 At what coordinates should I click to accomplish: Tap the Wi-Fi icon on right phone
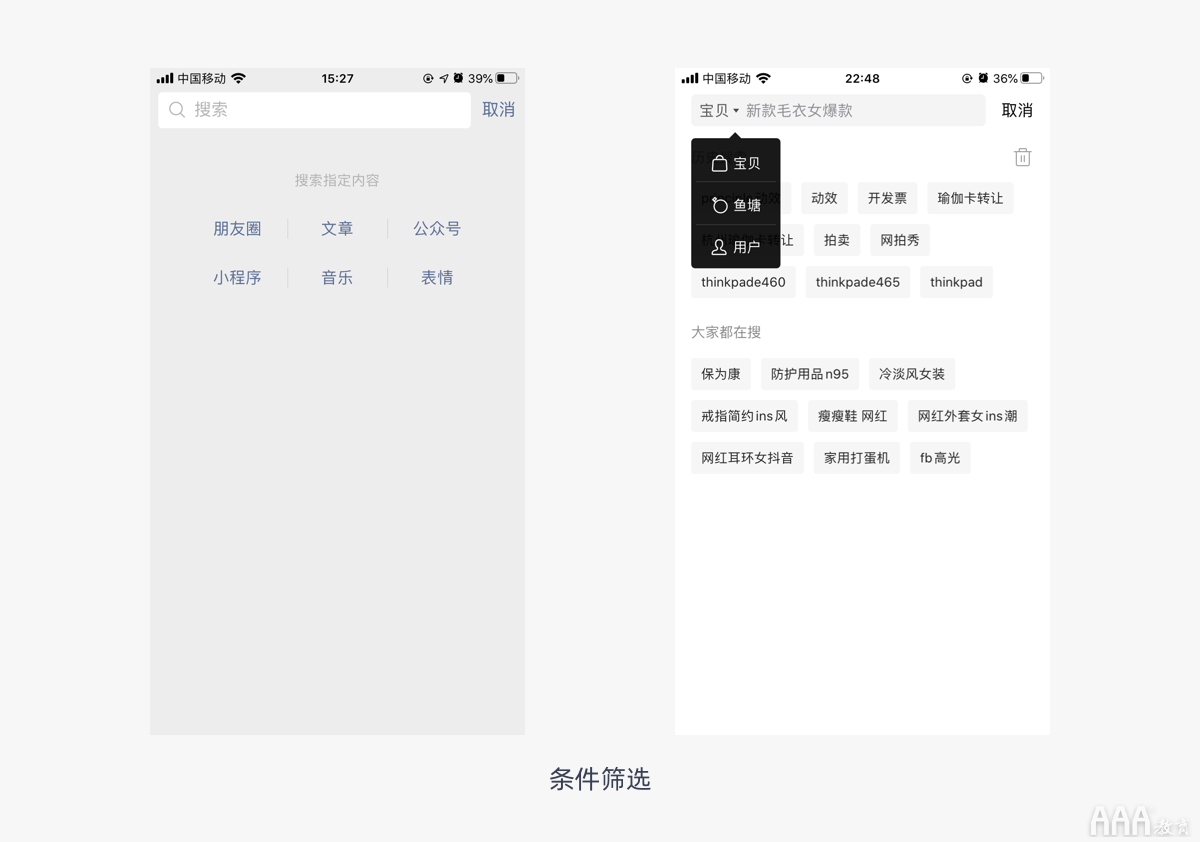click(764, 78)
